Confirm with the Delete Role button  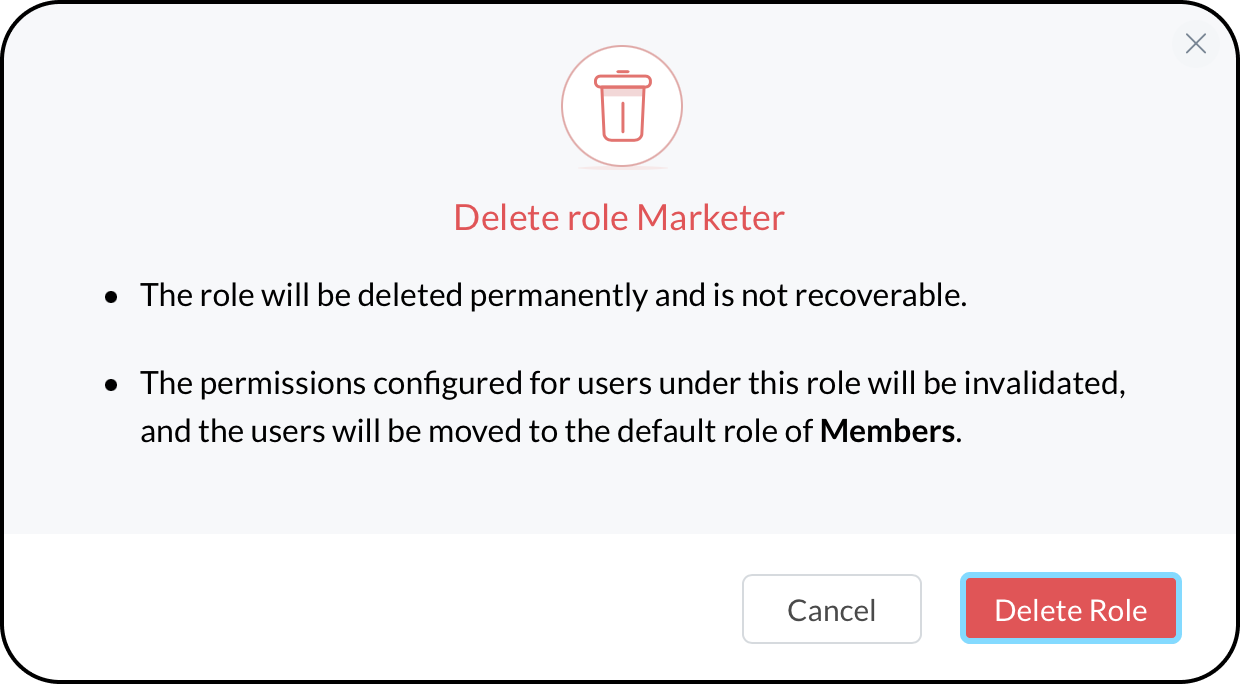1071,608
